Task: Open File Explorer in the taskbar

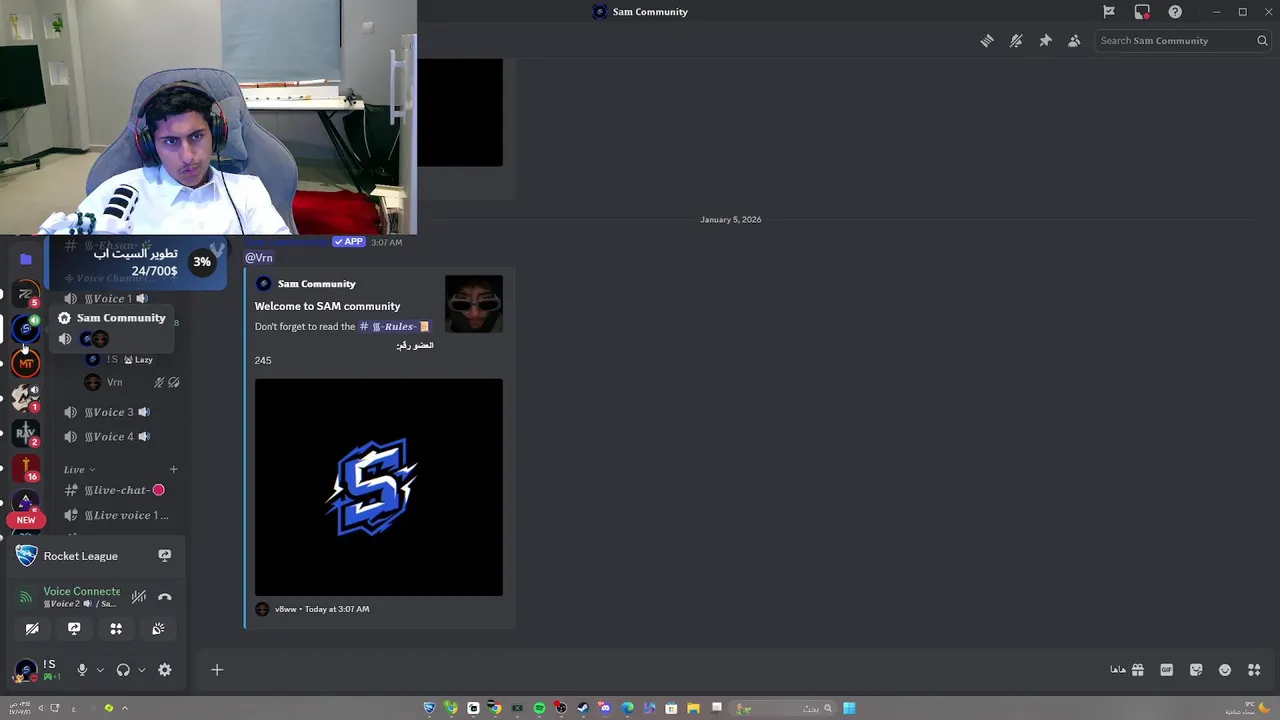Action: click(x=693, y=708)
